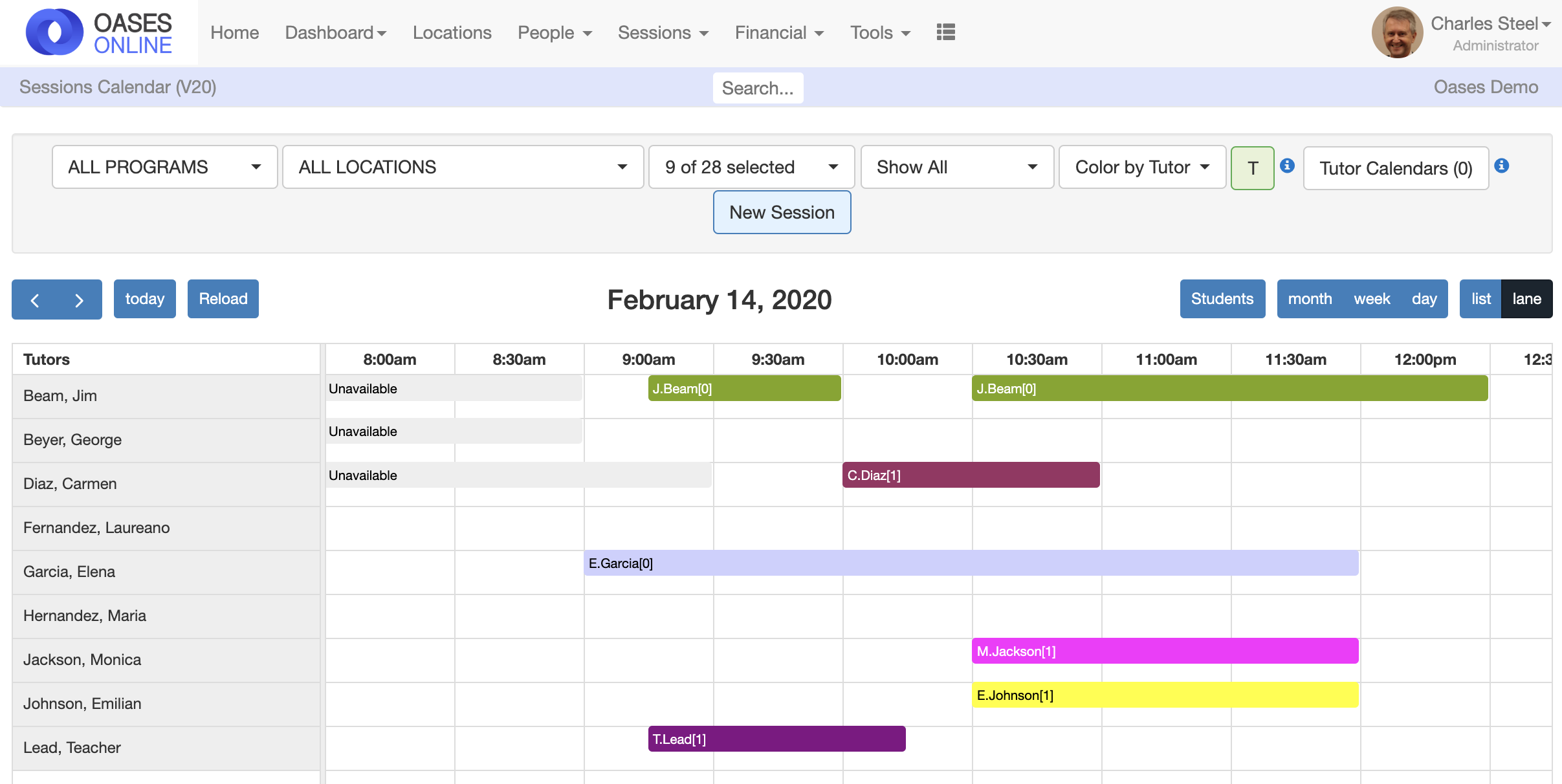Click Oases Demo label

tap(1486, 87)
